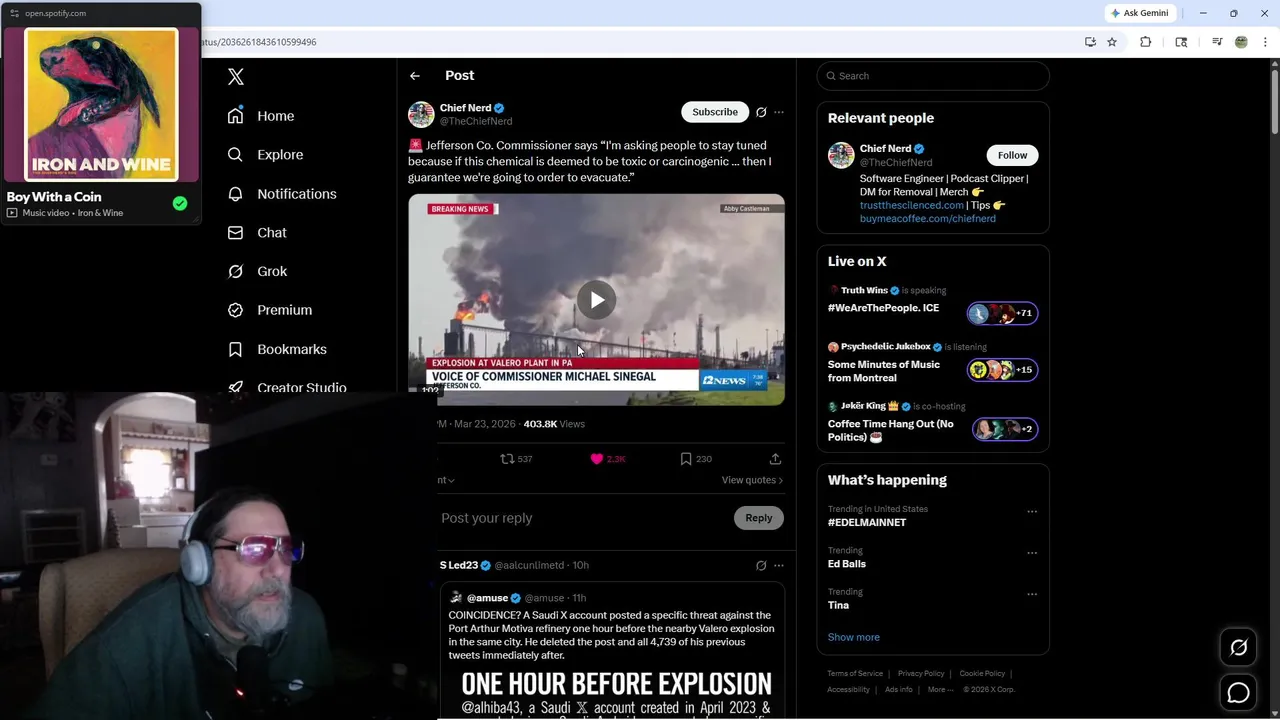The height and width of the screenshot is (720, 1280).
Task: Open the X logo home icon
Action: 236,77
